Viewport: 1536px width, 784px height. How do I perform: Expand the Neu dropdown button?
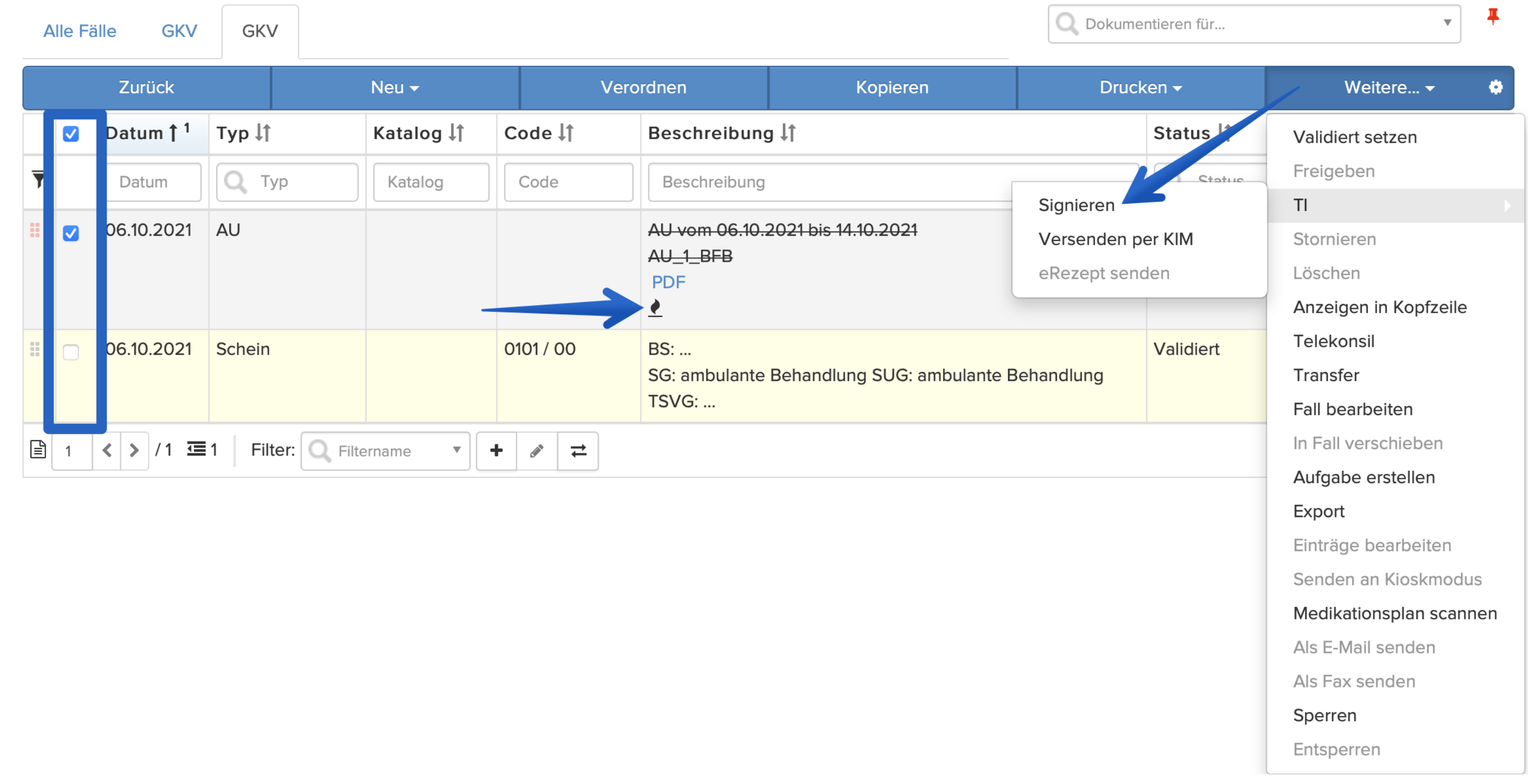coord(395,88)
